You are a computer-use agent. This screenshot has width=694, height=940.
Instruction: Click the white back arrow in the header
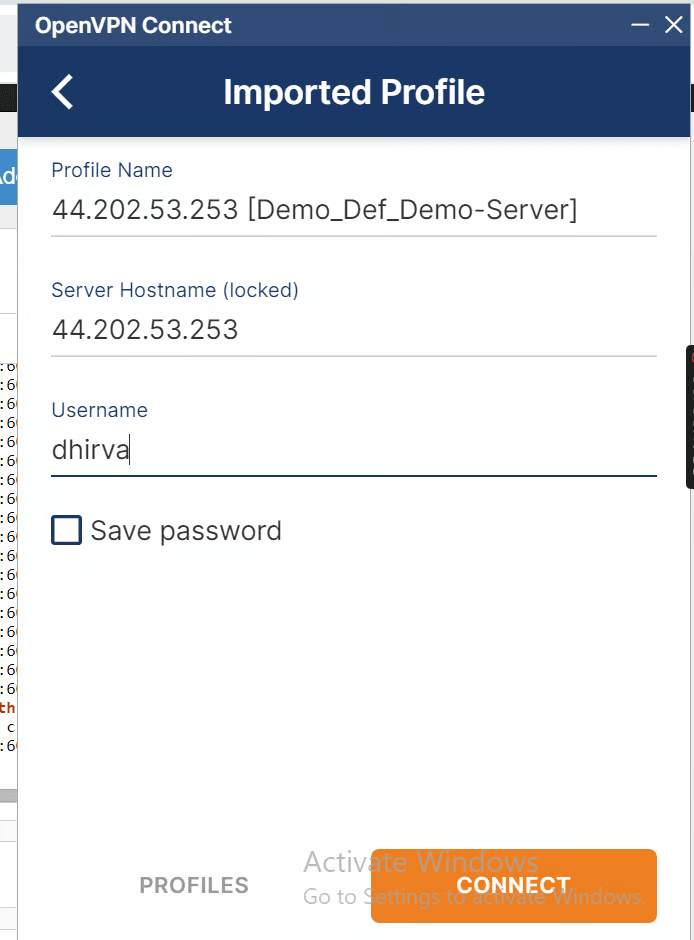(x=61, y=91)
